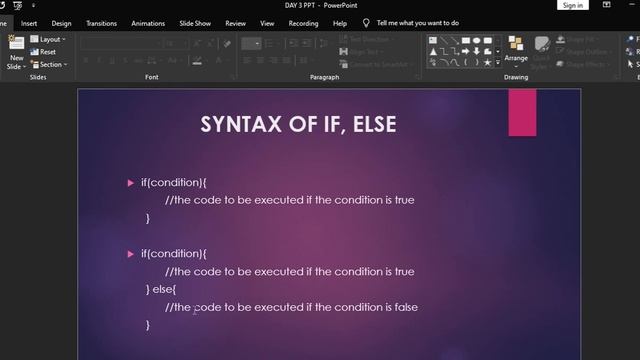Click the Tell me what you want search box
This screenshot has height=360, width=640.
[x=418, y=23]
